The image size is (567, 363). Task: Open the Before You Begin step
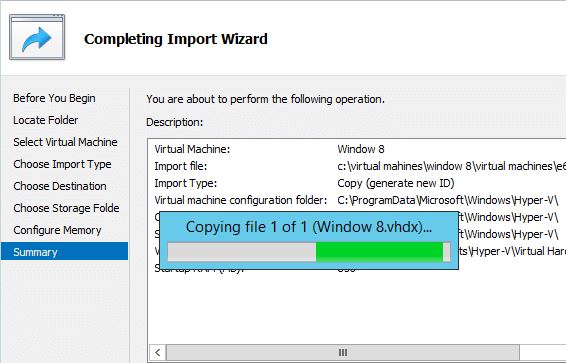[54, 98]
